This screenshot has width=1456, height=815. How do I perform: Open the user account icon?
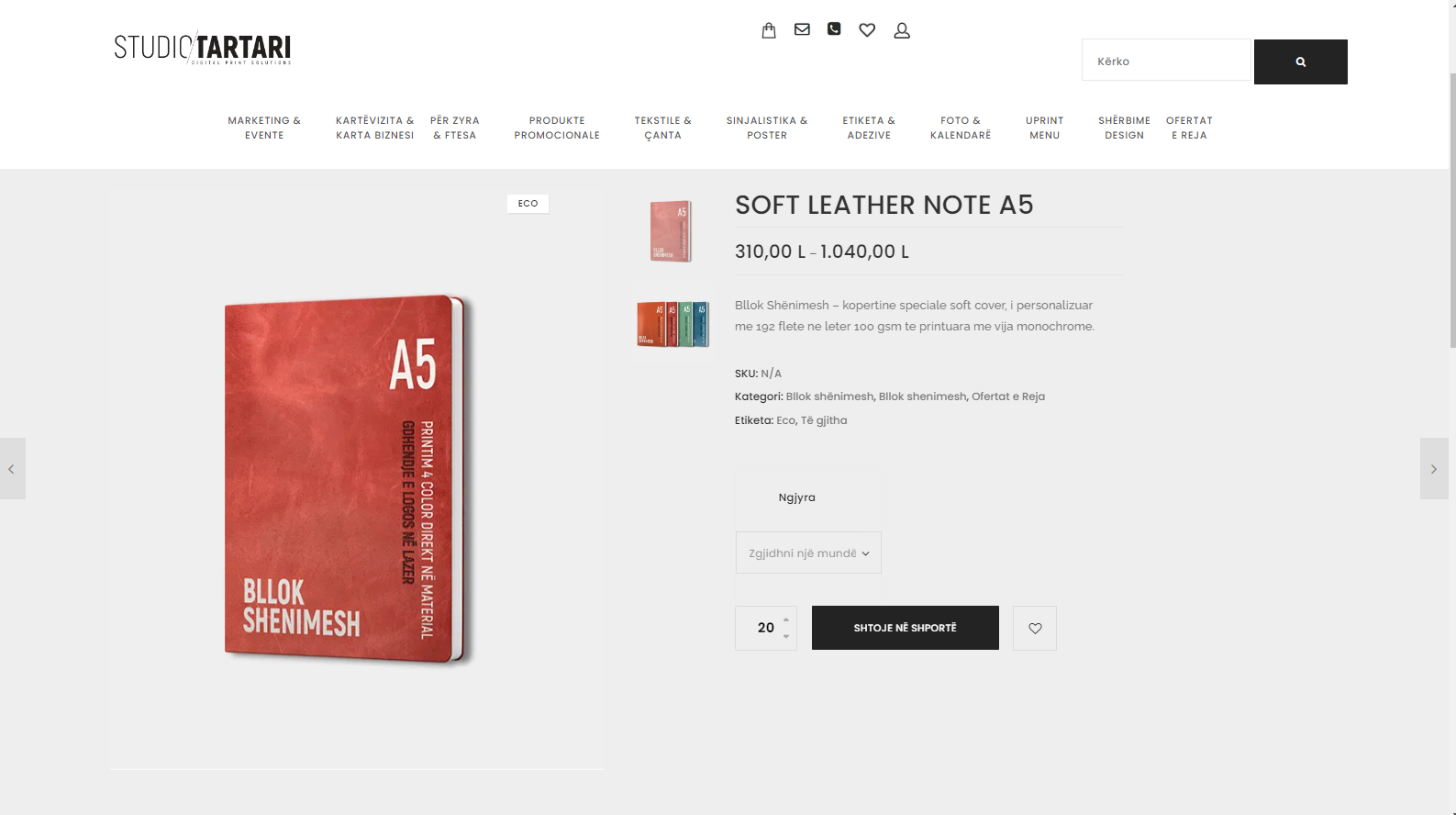pos(902,30)
